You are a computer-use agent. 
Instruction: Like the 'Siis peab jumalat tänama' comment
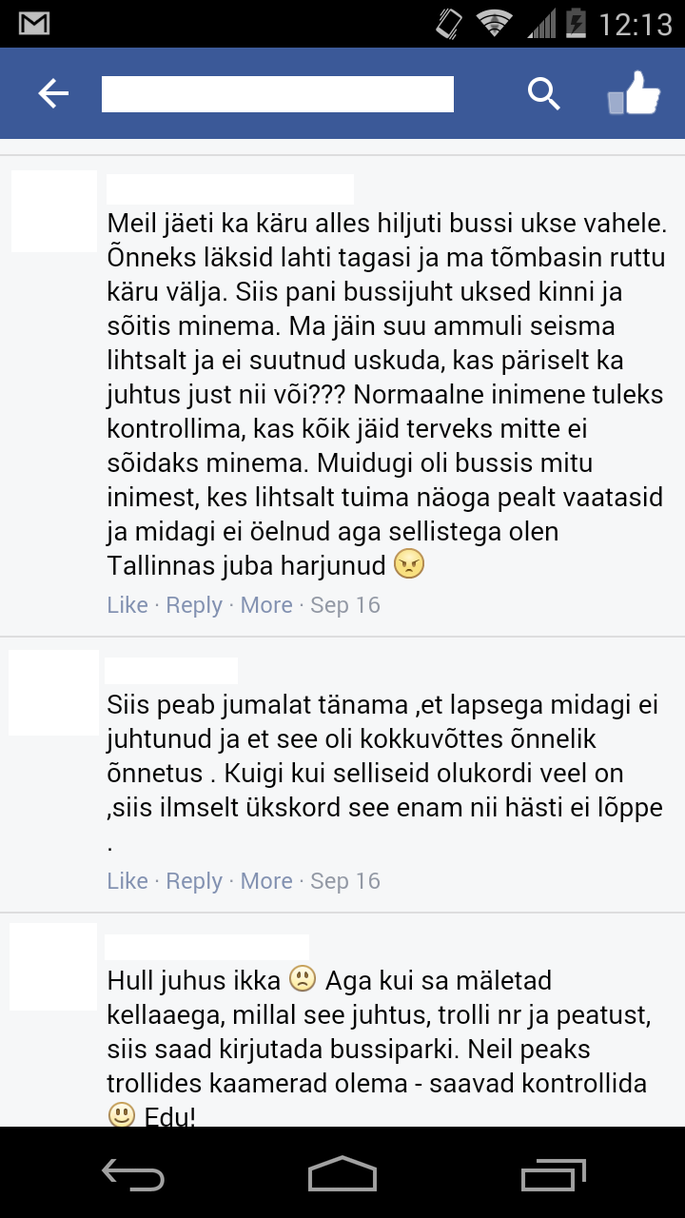click(127, 881)
